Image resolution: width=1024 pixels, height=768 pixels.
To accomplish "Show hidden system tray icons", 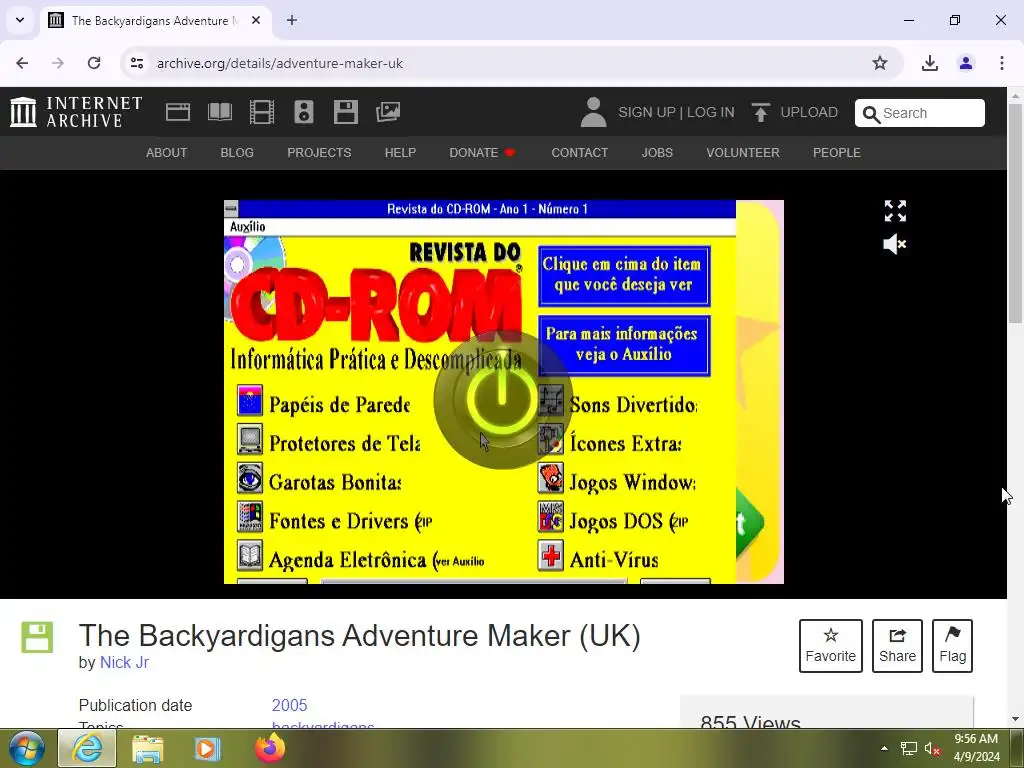I will coord(884,748).
